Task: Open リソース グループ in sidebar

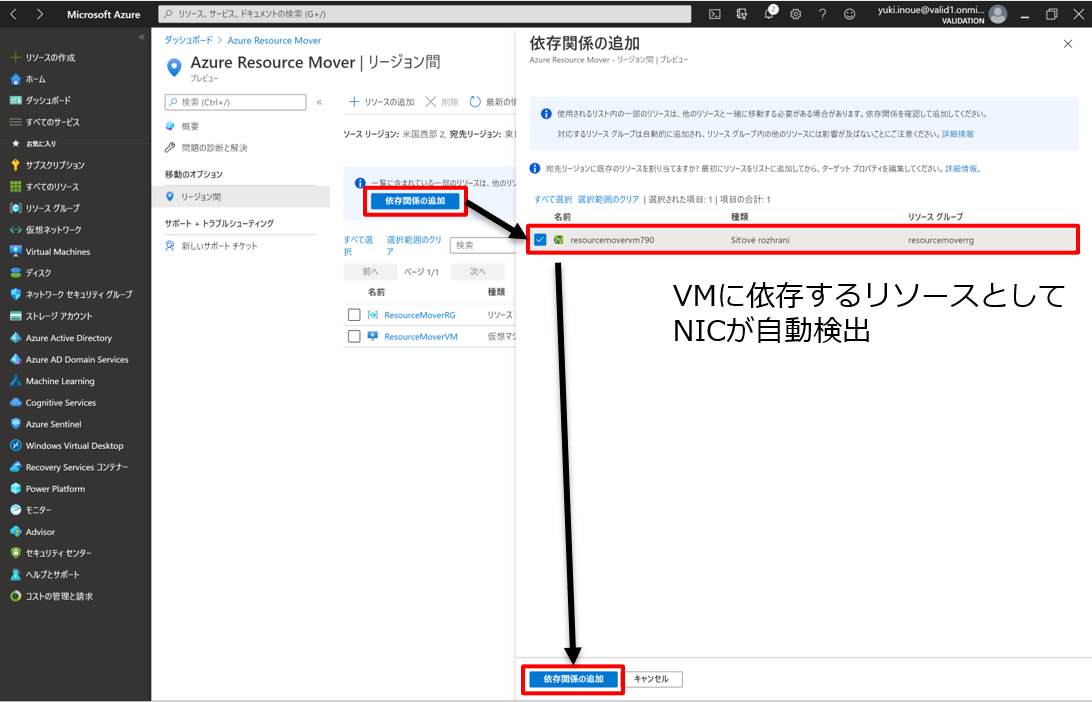Action: pos(45,208)
